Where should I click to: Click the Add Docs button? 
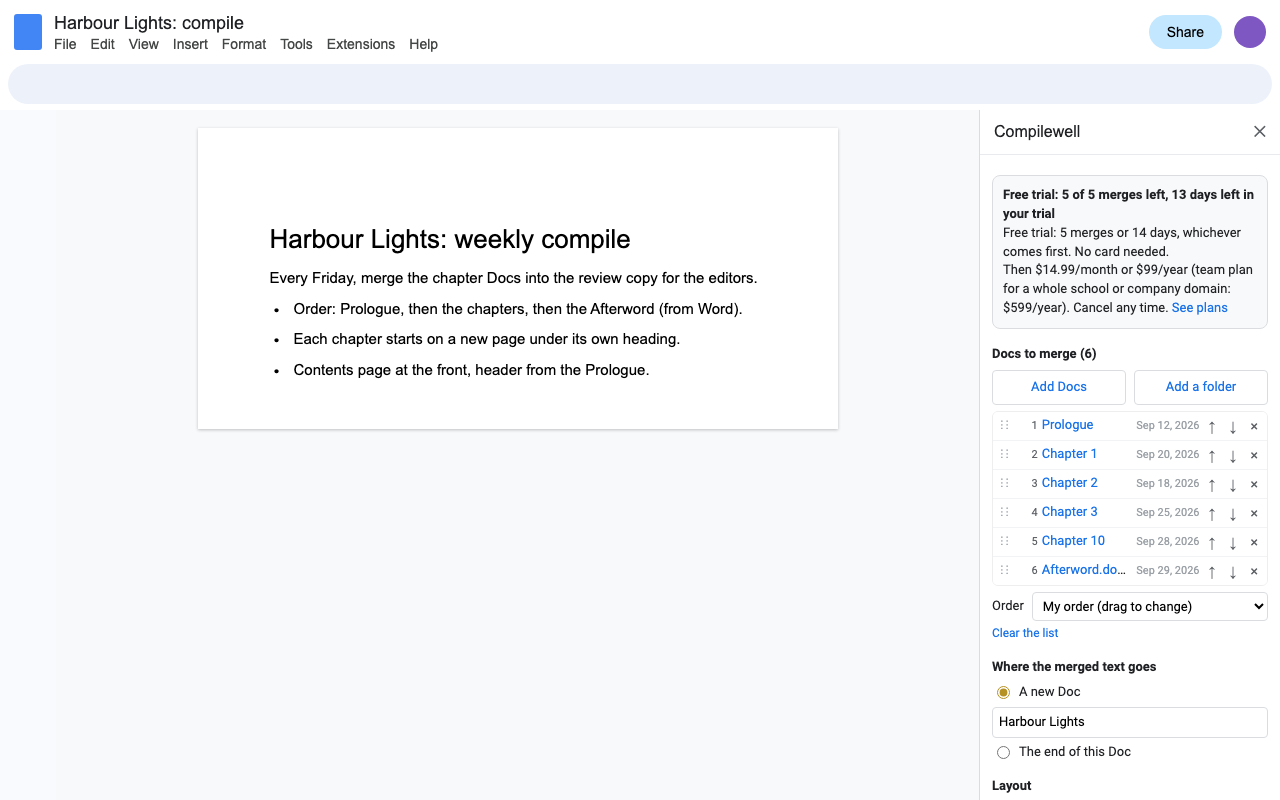click(1059, 387)
